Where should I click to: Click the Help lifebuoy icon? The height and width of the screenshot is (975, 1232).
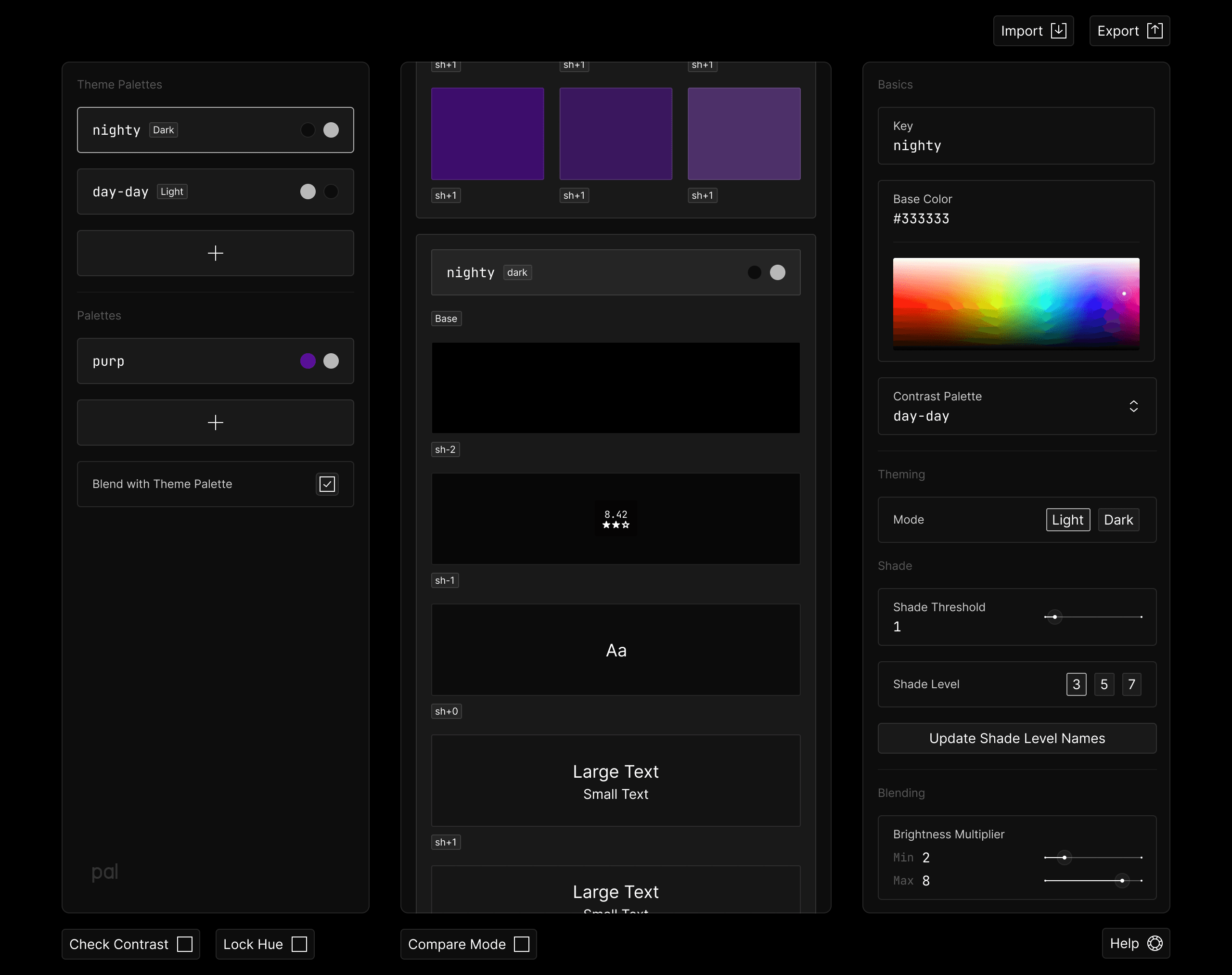point(1155,944)
